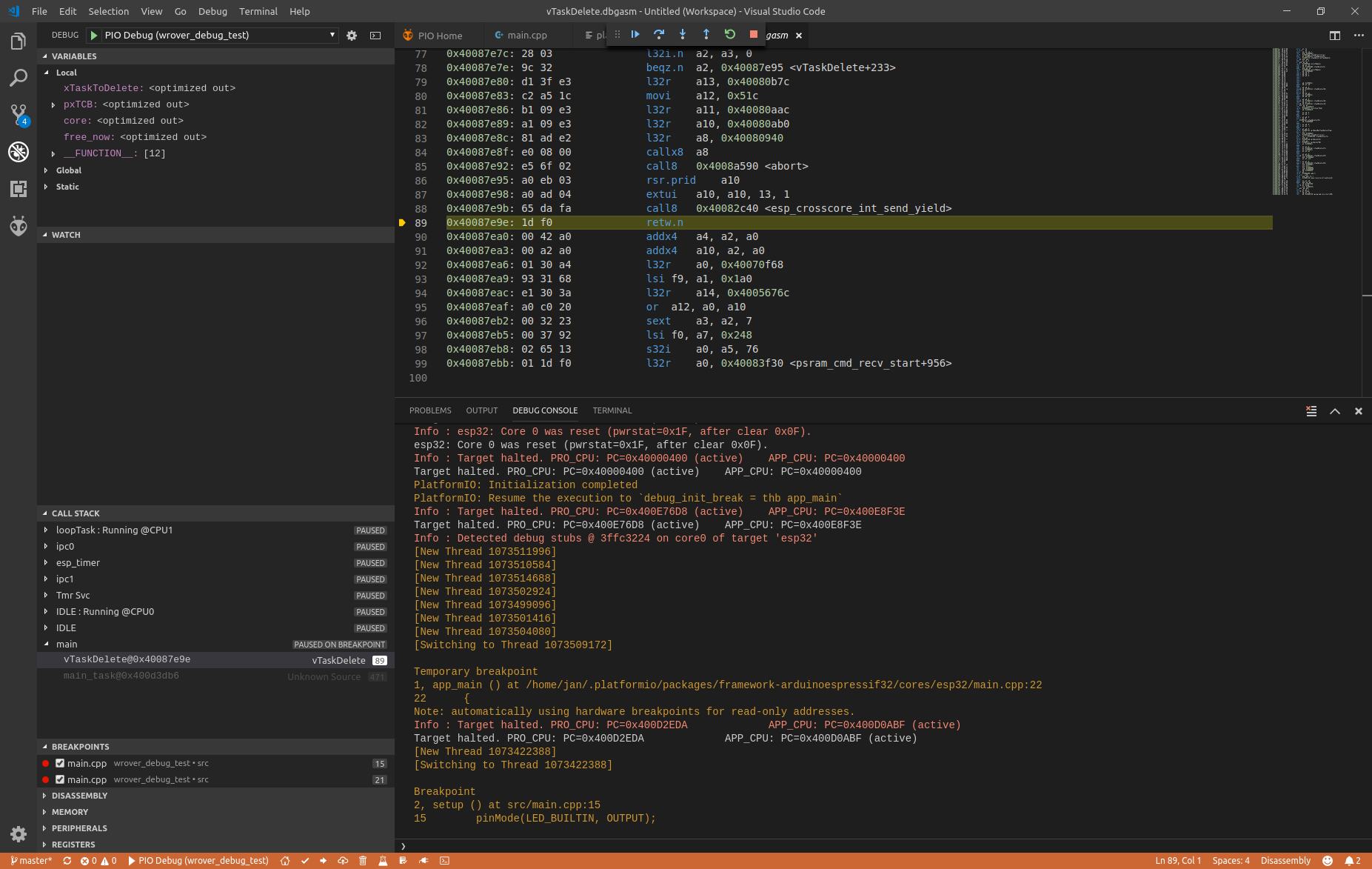Select the Step Out debug icon
The height and width of the screenshot is (869, 1372).
click(706, 34)
